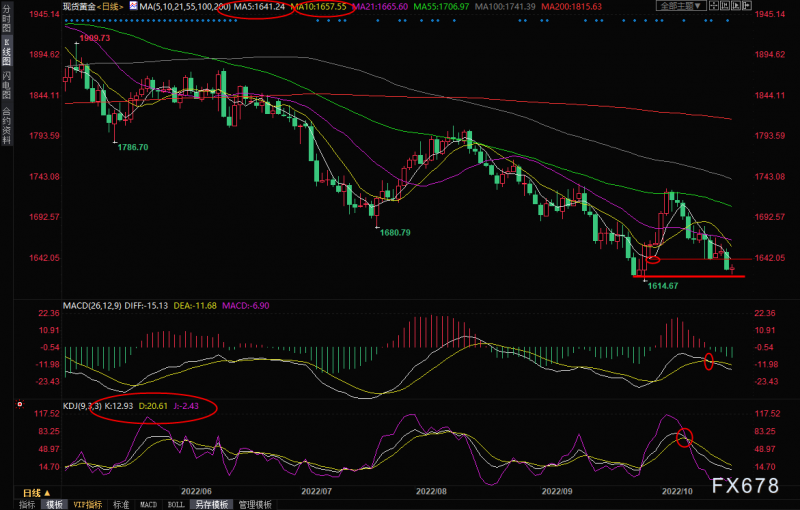Click the J:-2.43 value

point(186,406)
